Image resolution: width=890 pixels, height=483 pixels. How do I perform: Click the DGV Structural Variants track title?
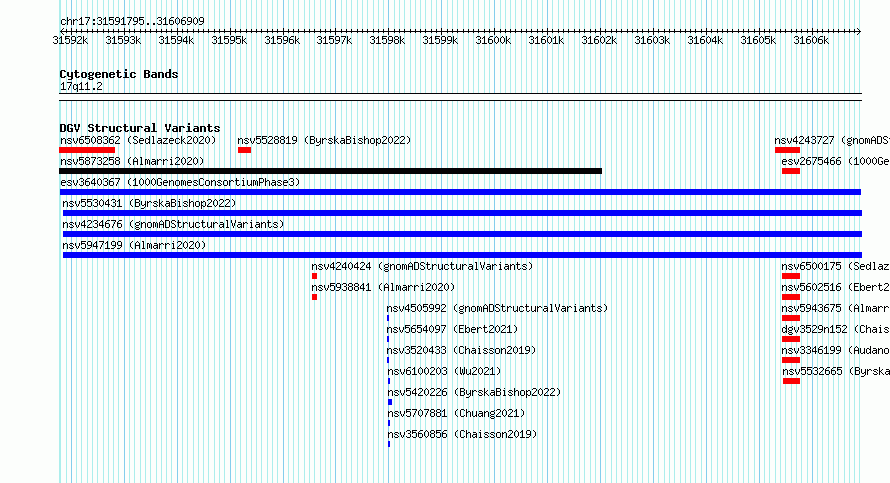coord(140,128)
